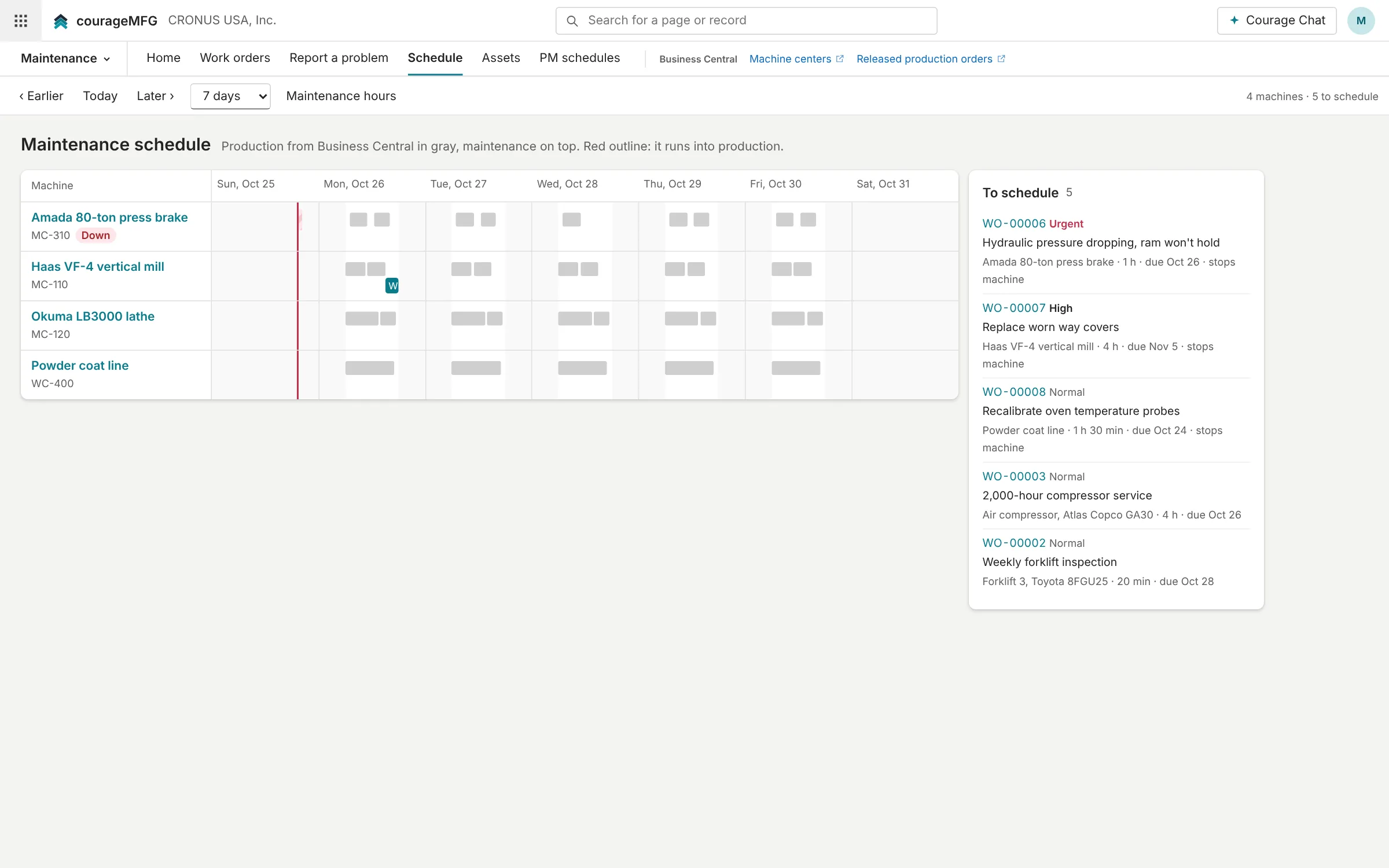Viewport: 1389px width, 868px height.
Task: Open the 7 days range dropdown
Action: (x=230, y=96)
